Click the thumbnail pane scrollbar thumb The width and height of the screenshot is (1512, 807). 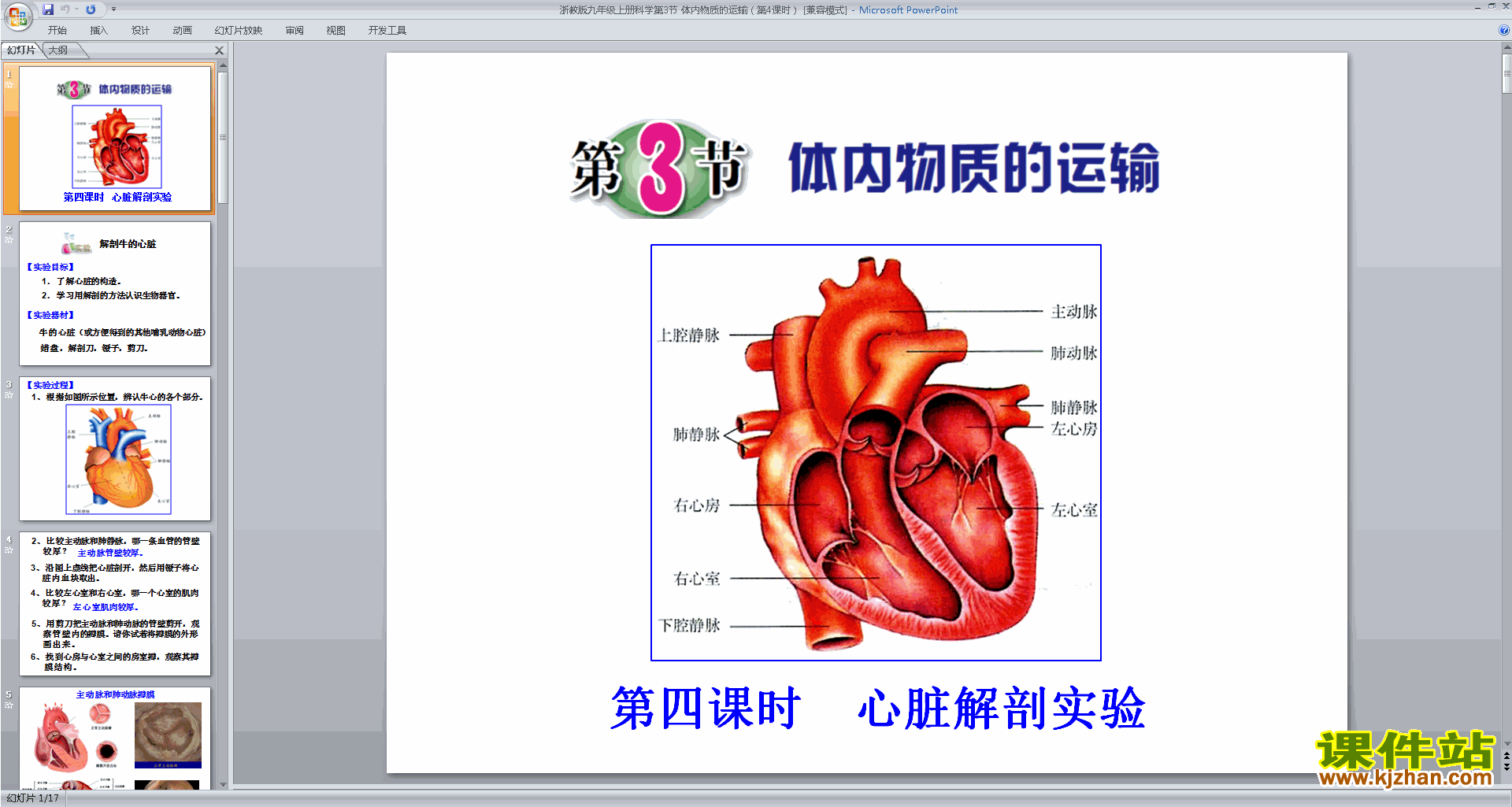[x=223, y=138]
